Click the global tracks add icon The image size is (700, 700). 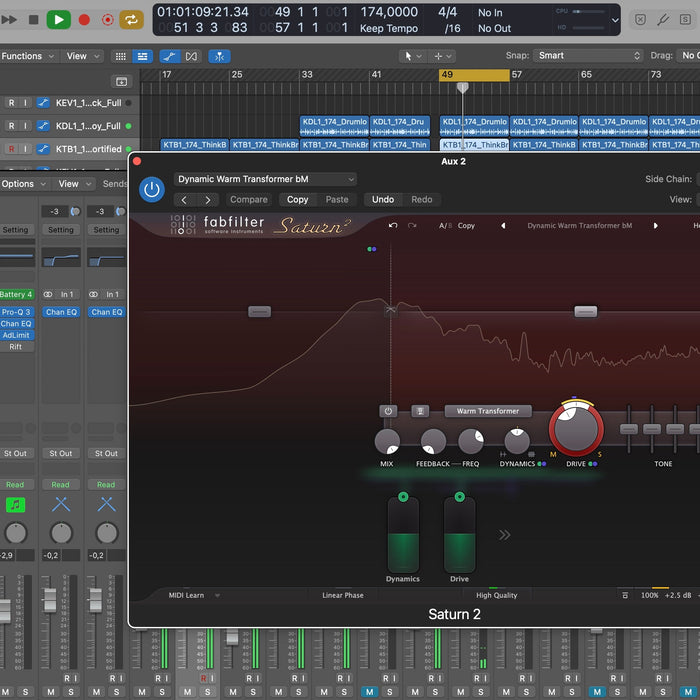121,81
